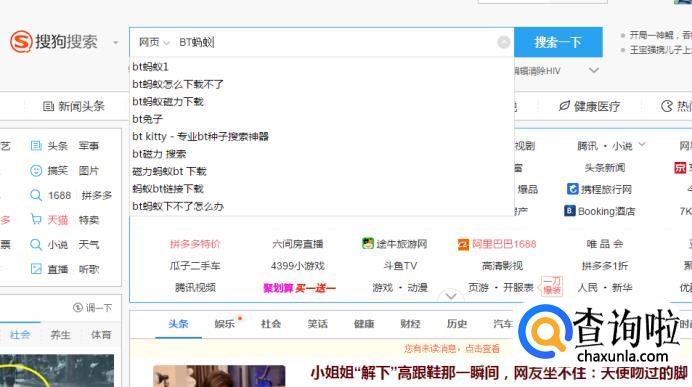The image size is (692, 387).
Task: Open the 网页 search type dropdown
Action: point(154,42)
